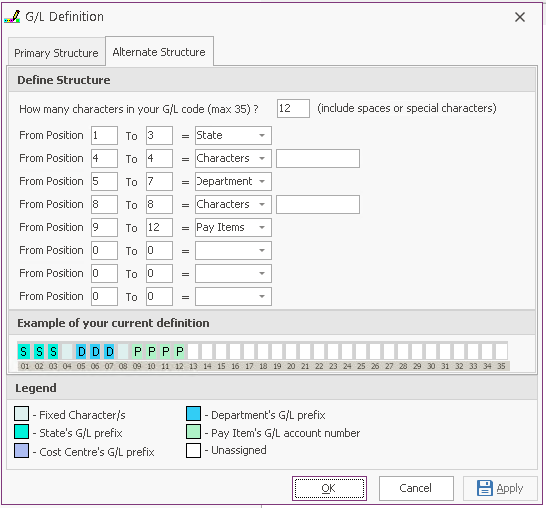
Task: Click the Department's G/L prefix legend swatch
Action: coord(193,413)
